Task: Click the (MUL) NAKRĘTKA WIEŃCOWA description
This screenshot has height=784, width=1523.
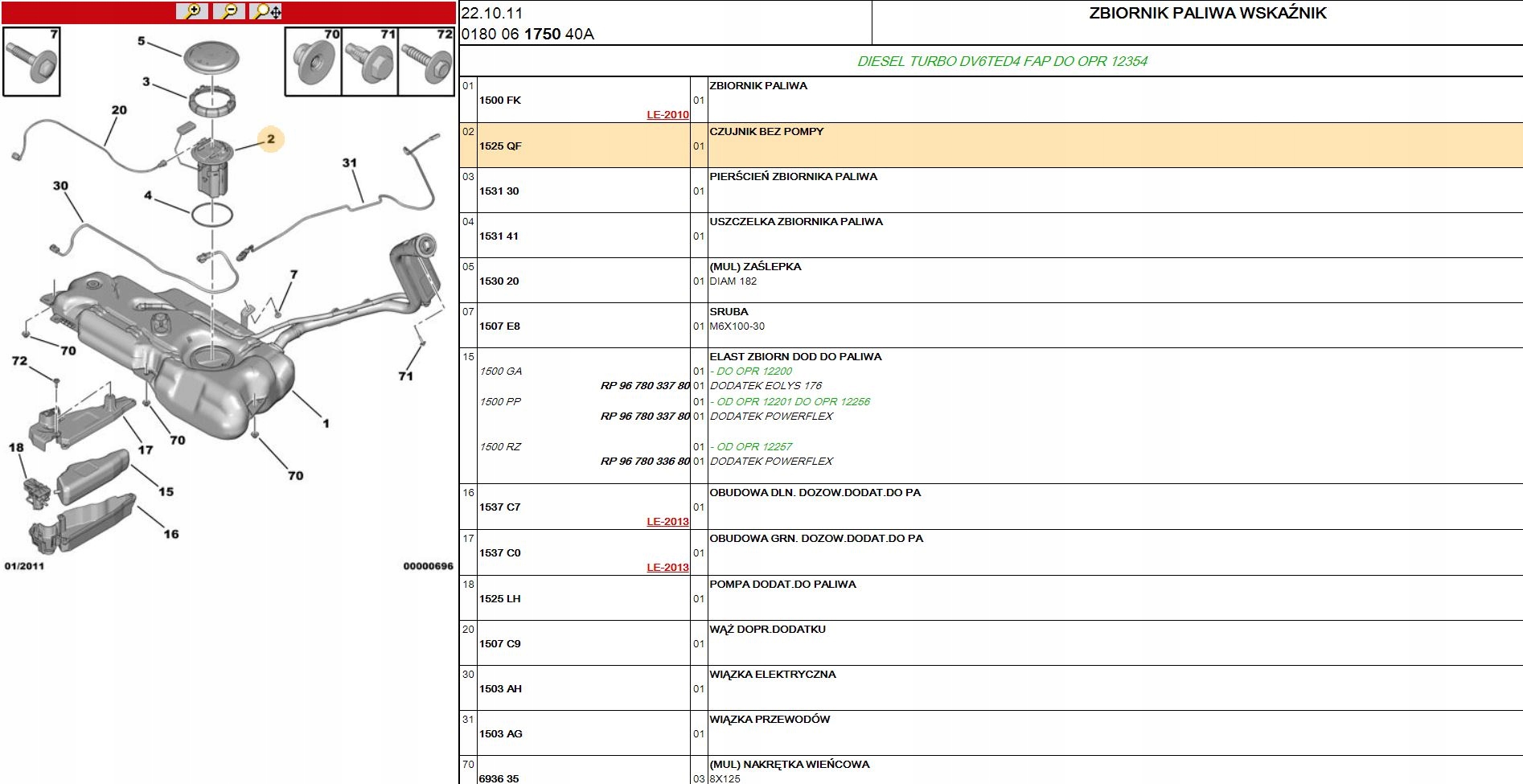Action: pyautogui.click(x=790, y=765)
